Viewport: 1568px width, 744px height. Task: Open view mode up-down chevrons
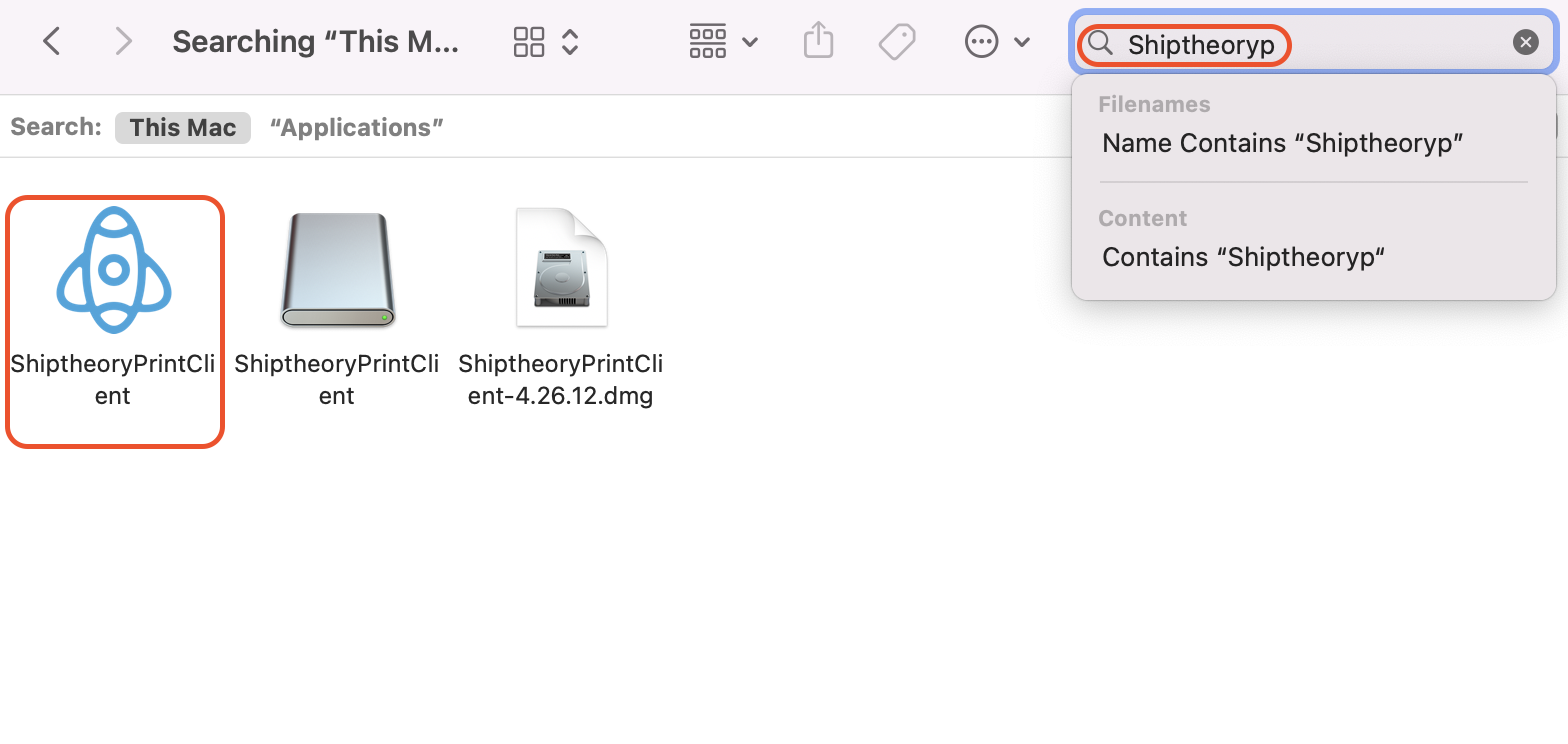pos(570,41)
